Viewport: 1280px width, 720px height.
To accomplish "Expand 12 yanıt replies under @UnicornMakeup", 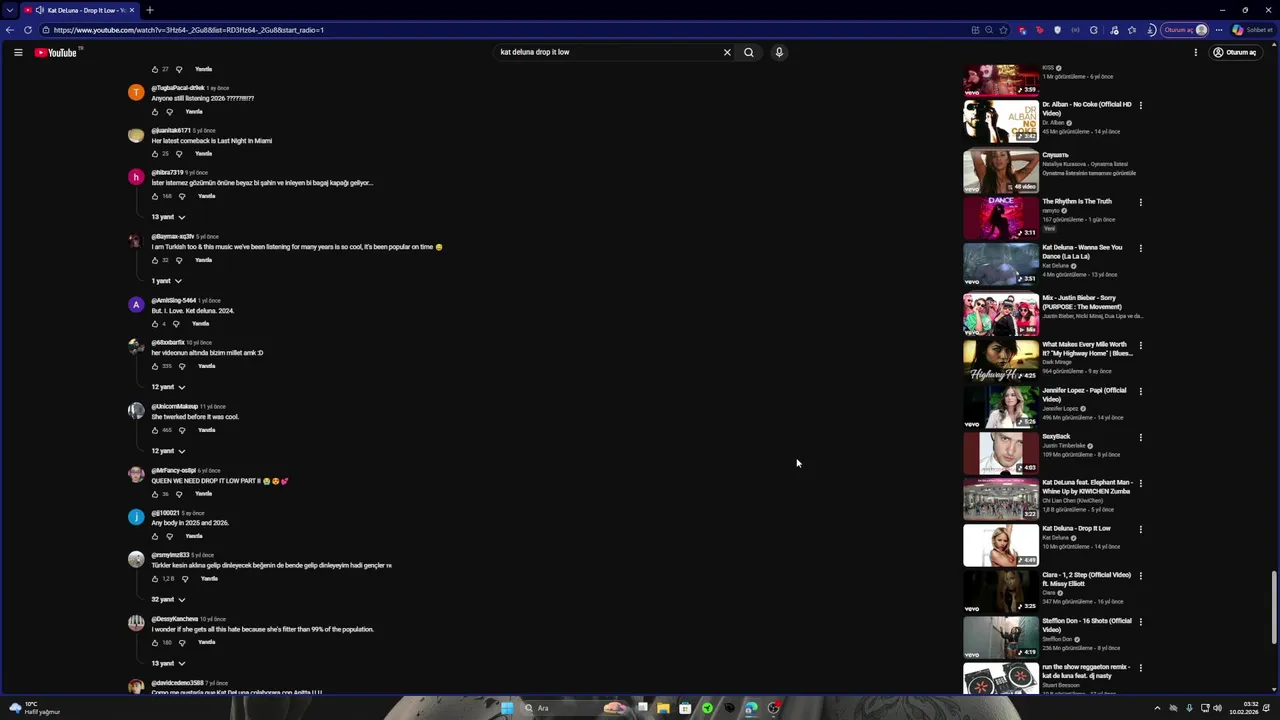I will coord(167,451).
